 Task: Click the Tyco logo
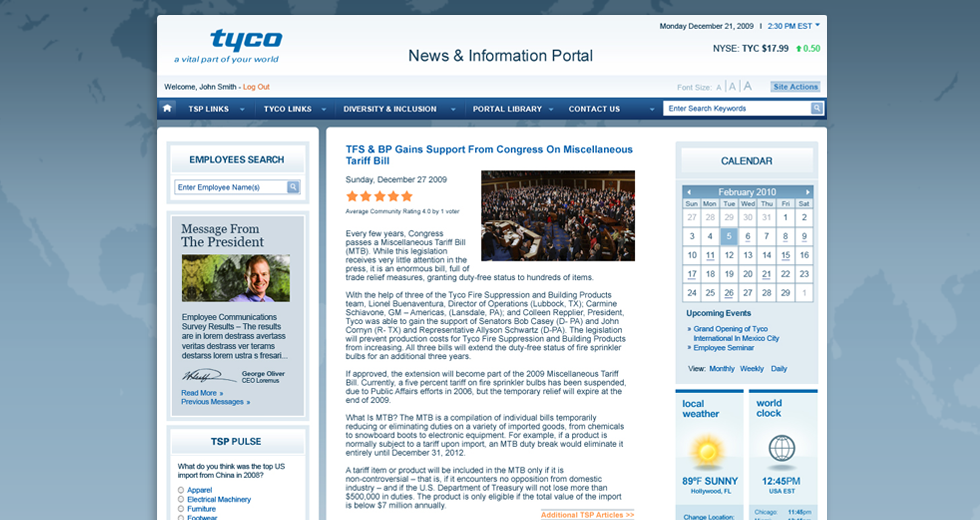246,40
